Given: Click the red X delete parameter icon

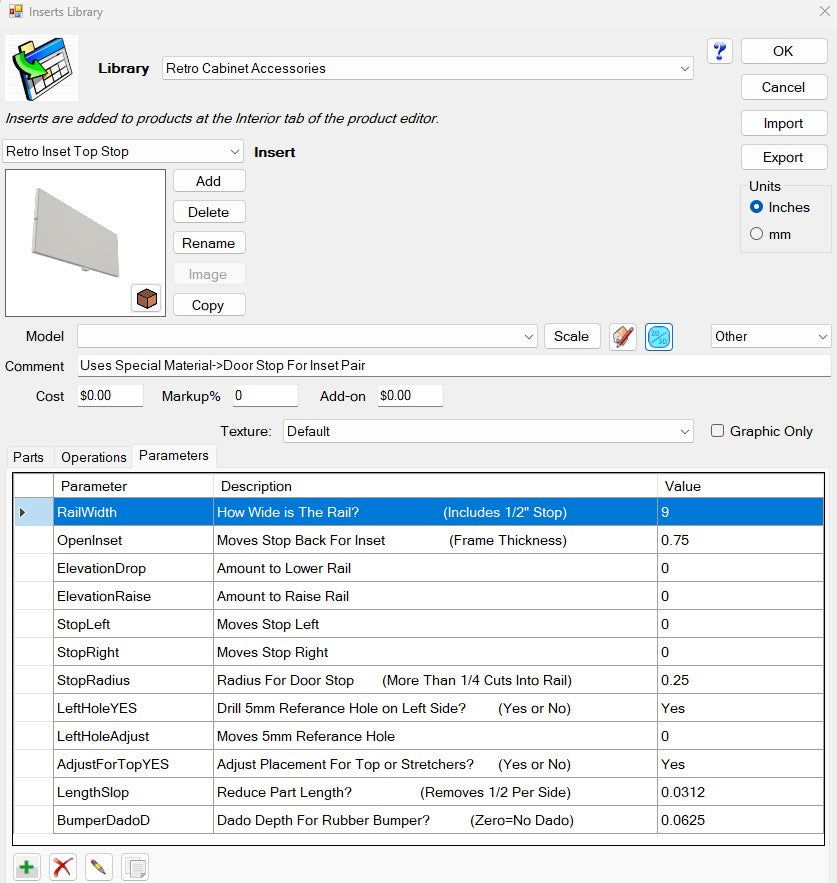Looking at the screenshot, I should tap(63, 867).
